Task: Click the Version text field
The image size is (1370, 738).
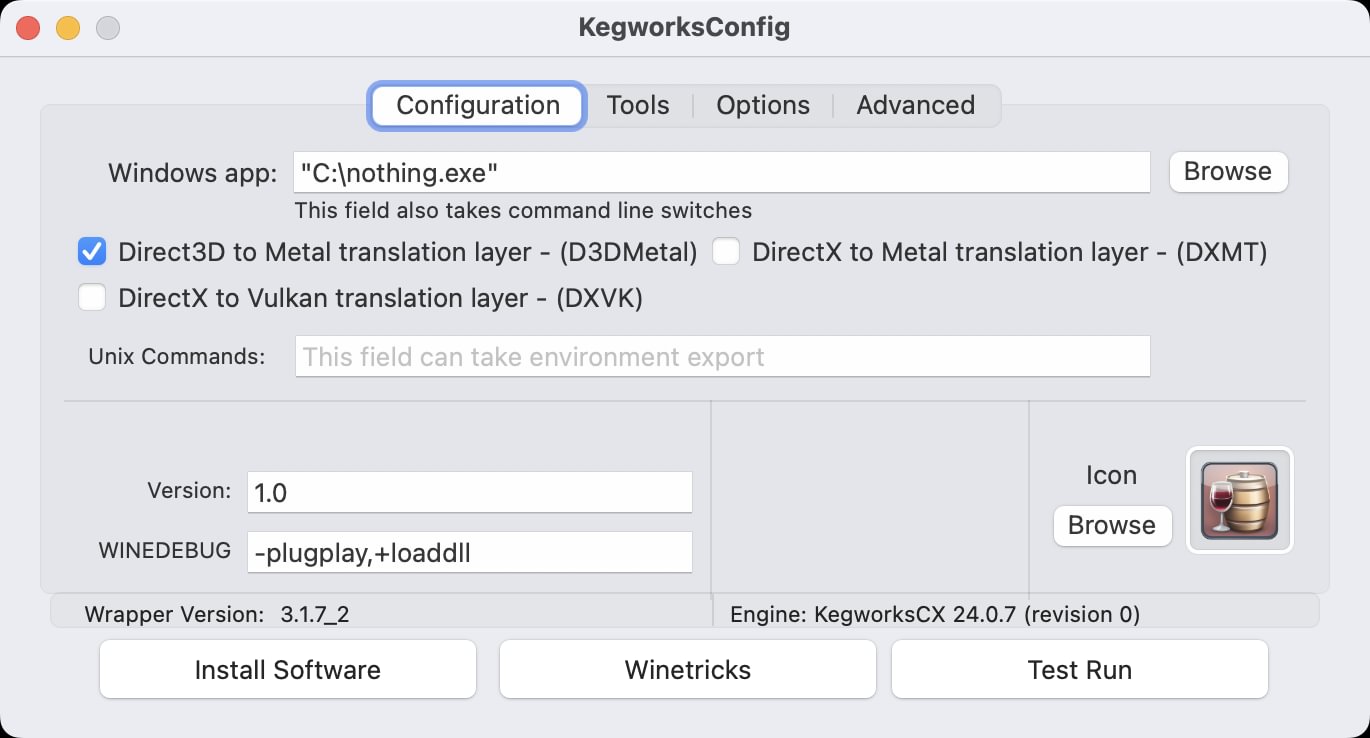Action: tap(469, 492)
